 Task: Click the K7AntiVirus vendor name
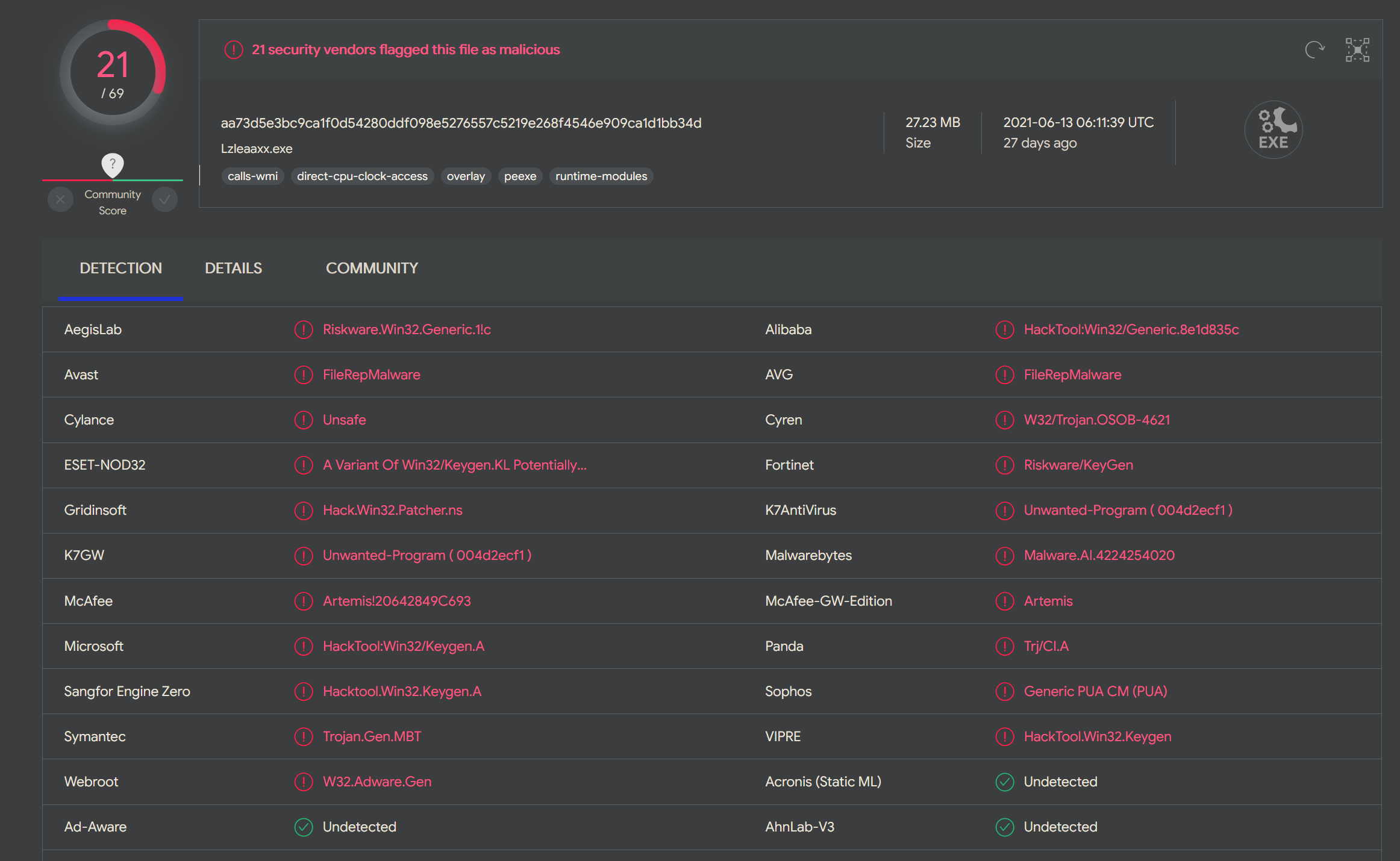pyautogui.click(x=801, y=510)
